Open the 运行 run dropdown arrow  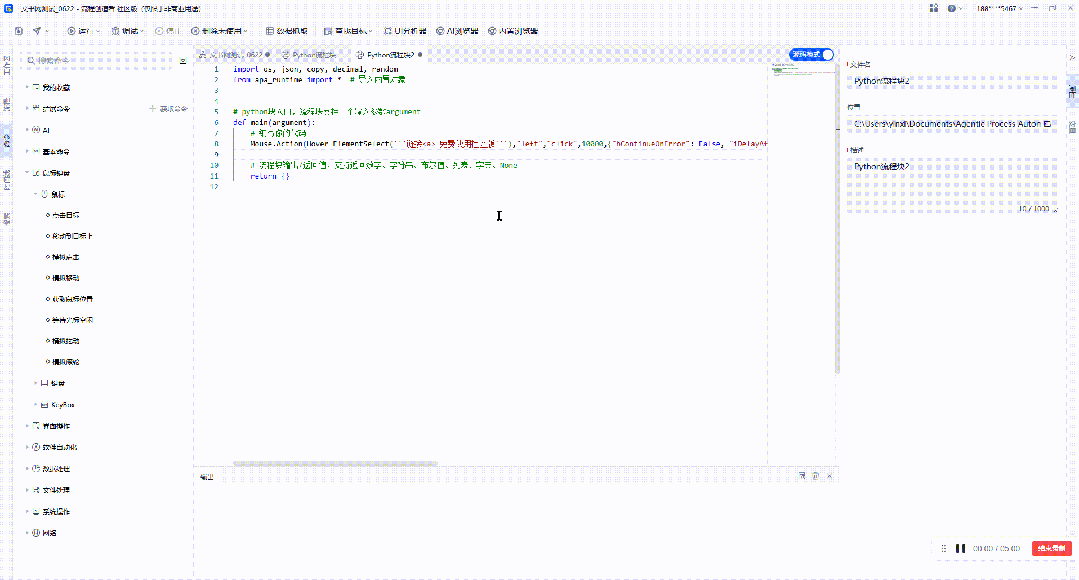pos(98,31)
